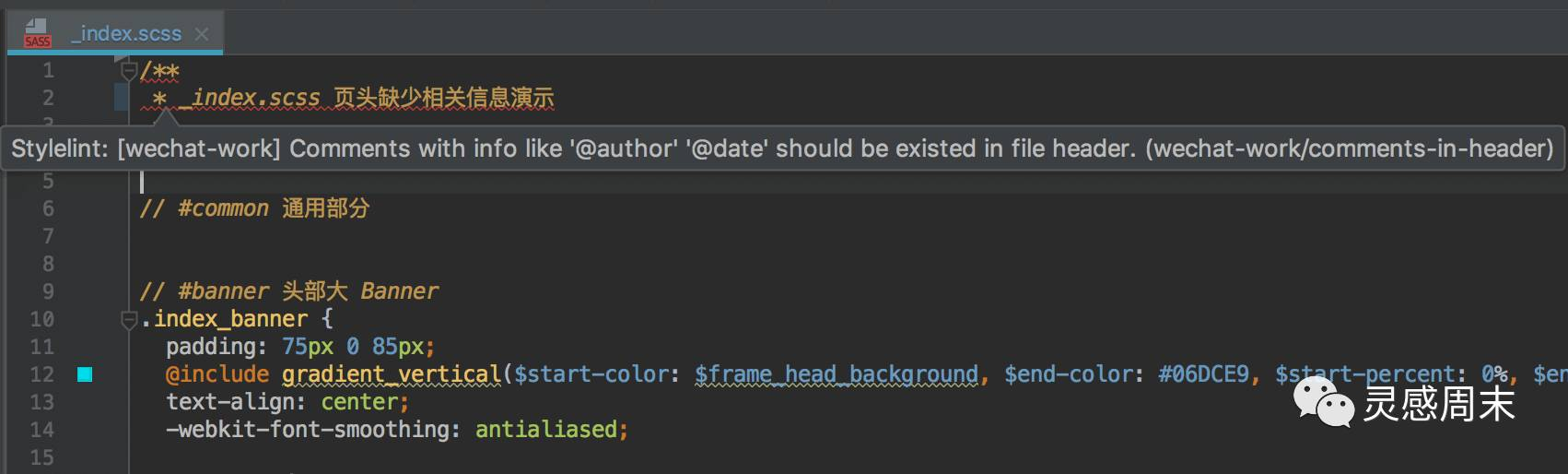
Task: Click line number 13 in the gutter
Action: tap(42, 402)
